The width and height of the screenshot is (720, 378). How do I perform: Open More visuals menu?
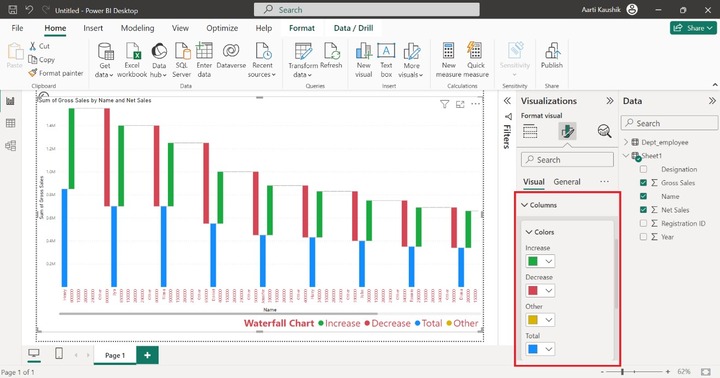pyautogui.click(x=411, y=60)
